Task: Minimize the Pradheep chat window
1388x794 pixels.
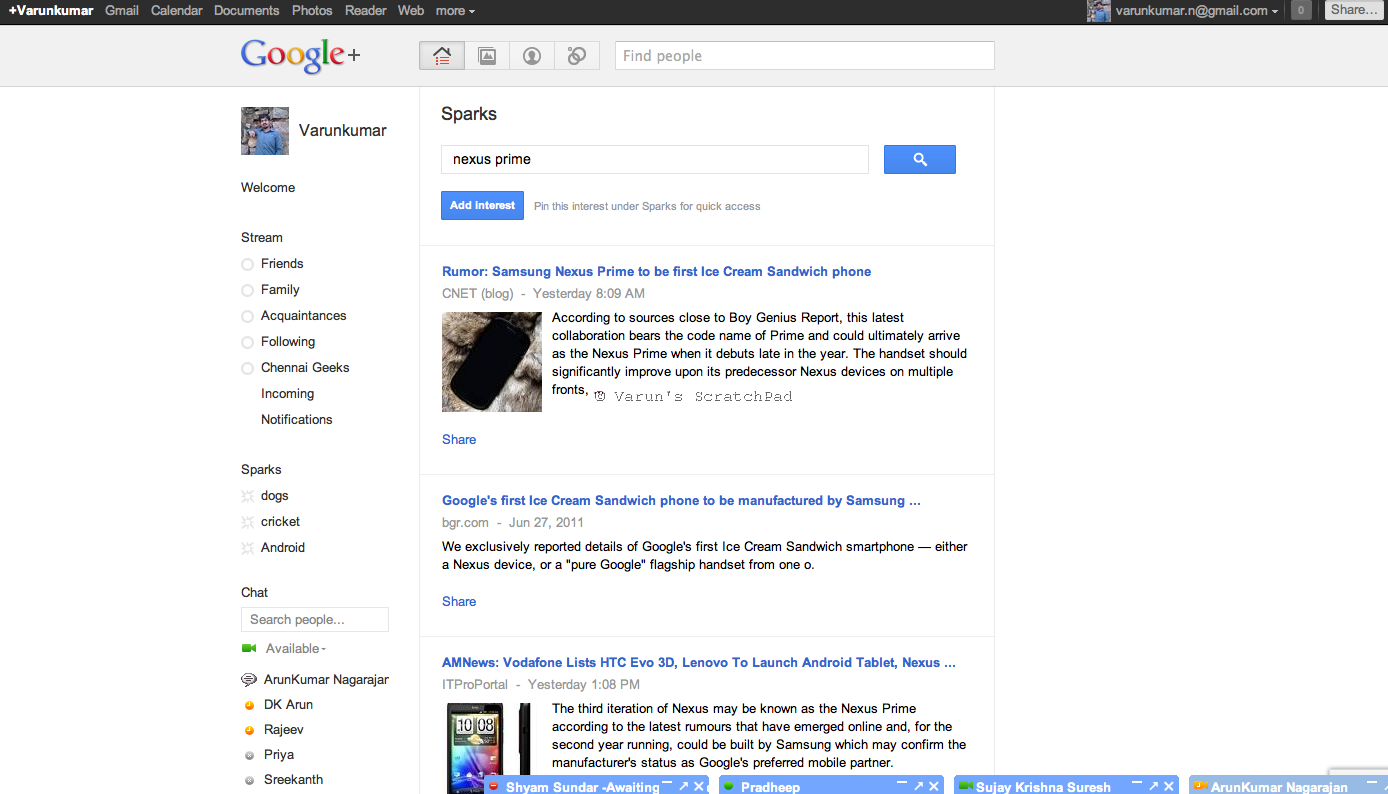Action: tap(902, 785)
